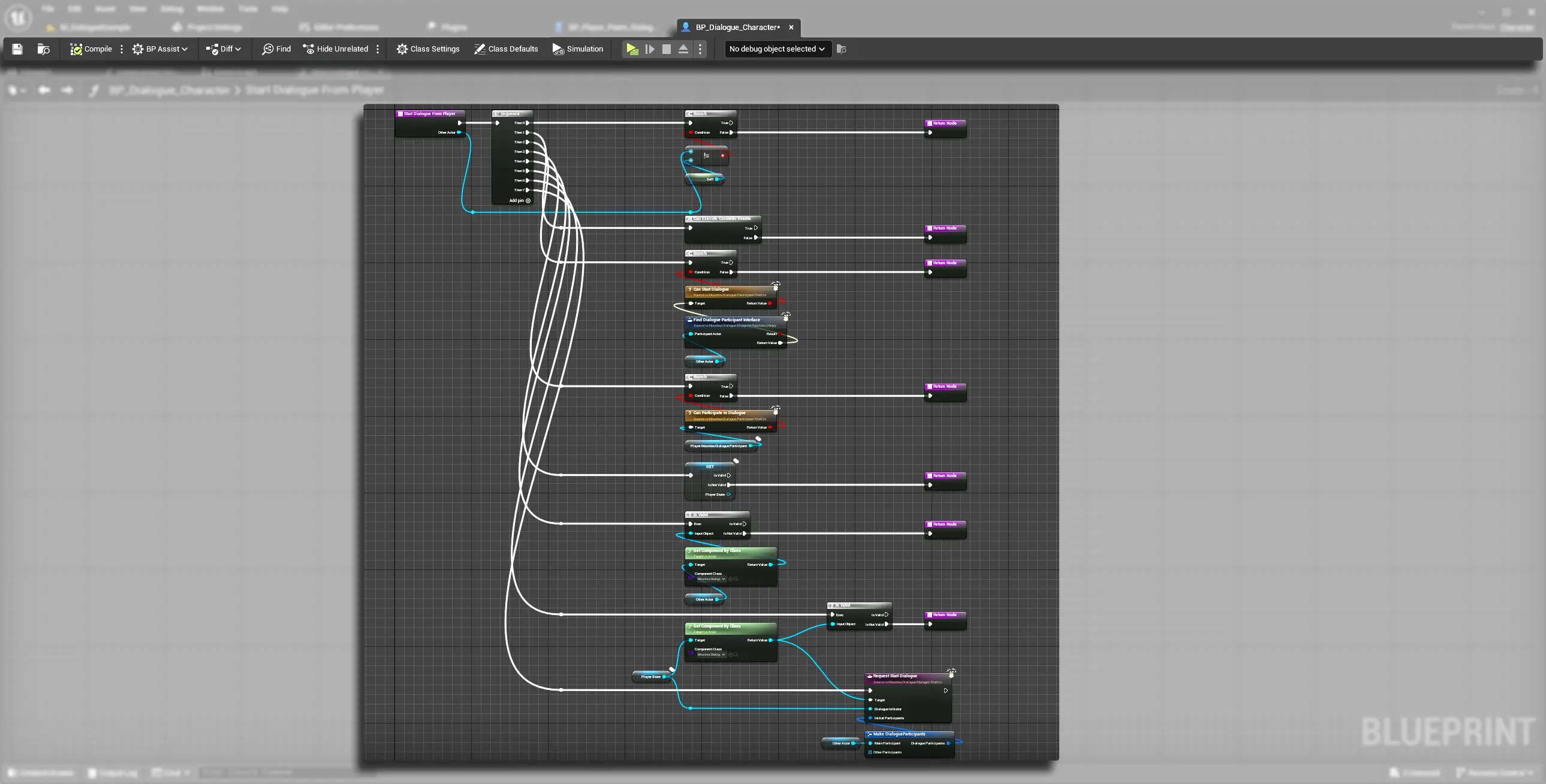
Task: Open Class Defaults
Action: [x=506, y=49]
